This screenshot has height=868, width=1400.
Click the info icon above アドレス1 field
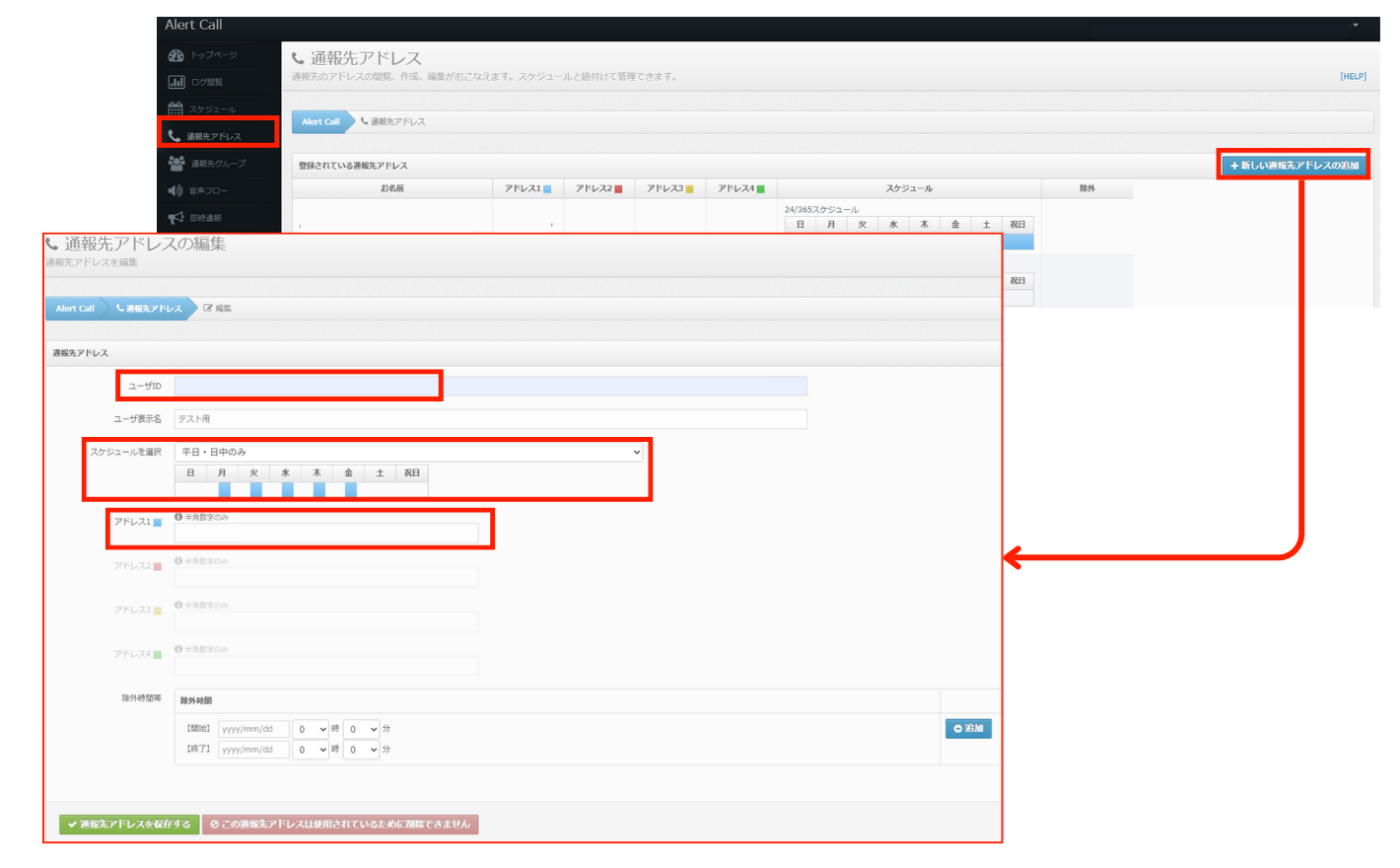(178, 517)
